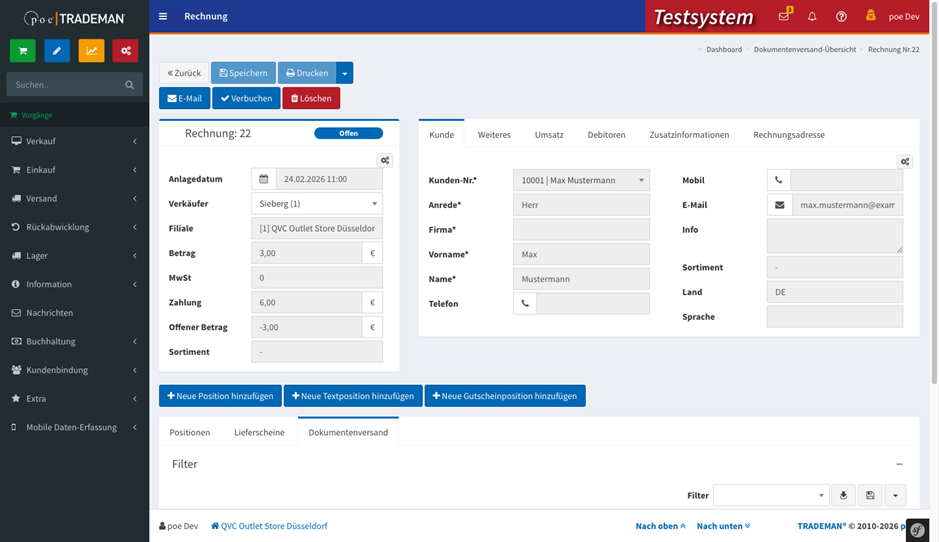Viewport: 939px width, 542px height.
Task: Click the E-Mail button
Action: tap(184, 98)
